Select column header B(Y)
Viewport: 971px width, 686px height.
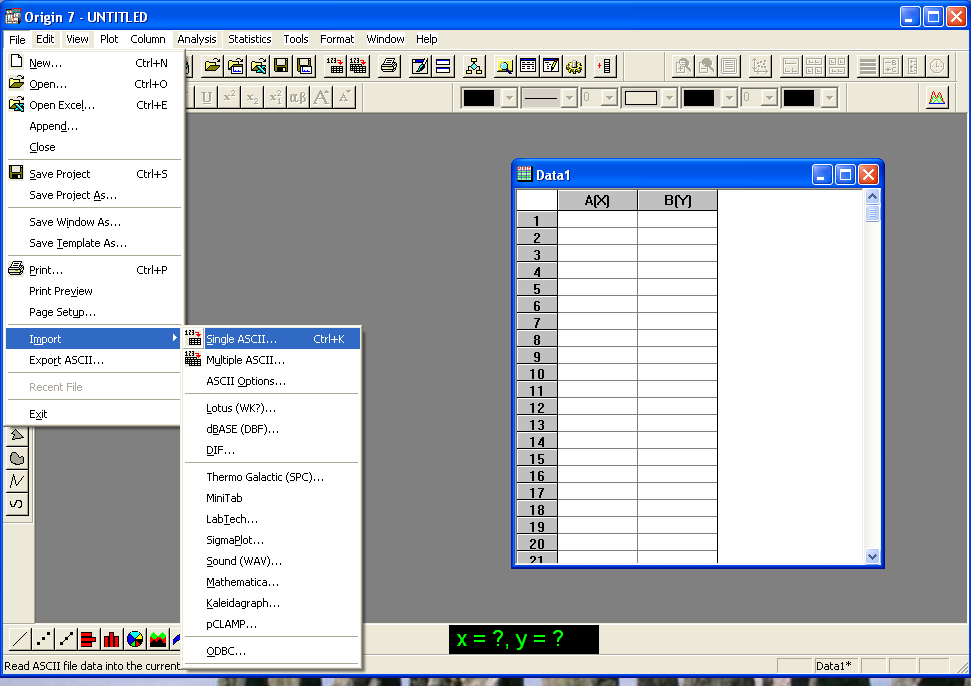pos(677,201)
